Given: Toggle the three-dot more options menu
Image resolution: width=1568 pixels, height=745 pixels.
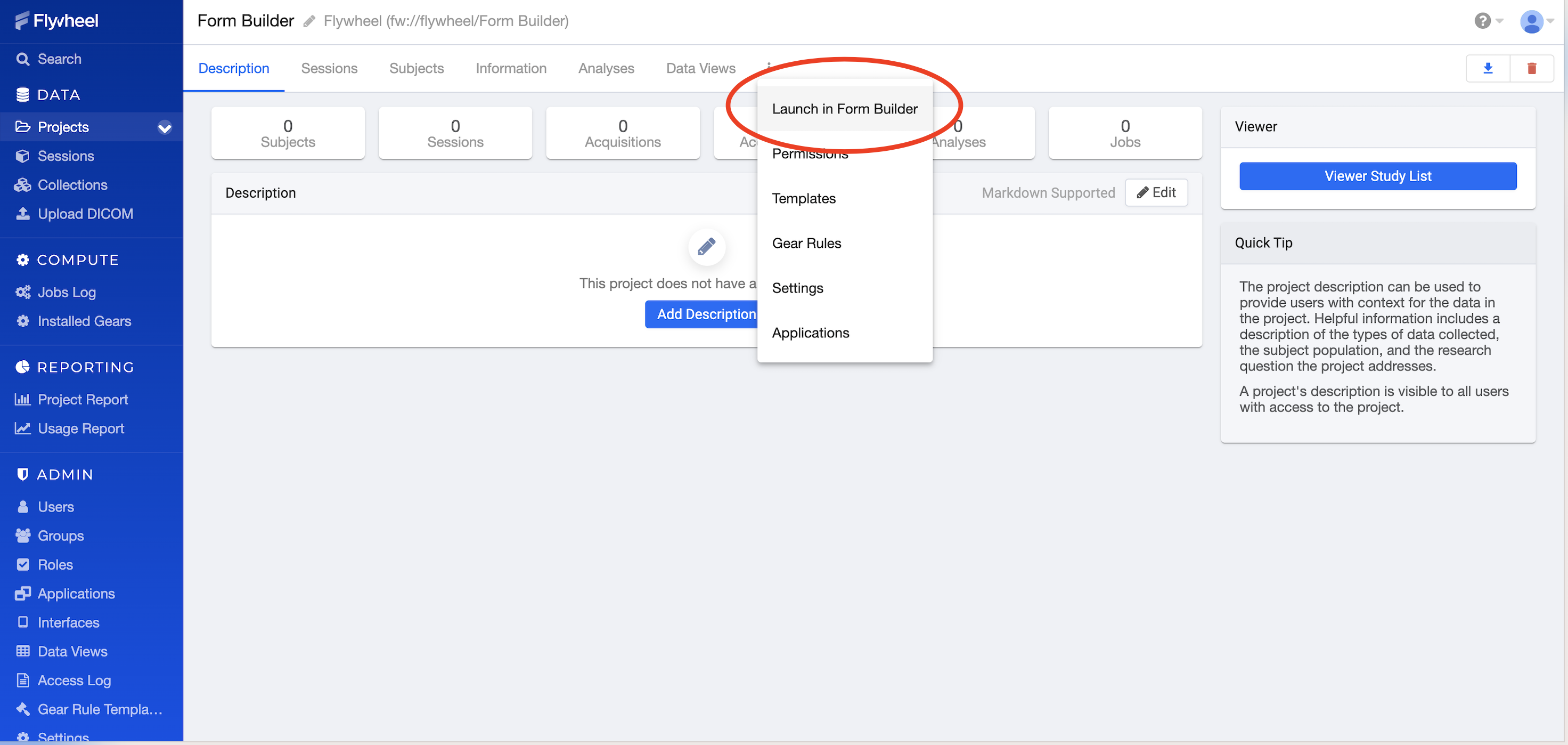Looking at the screenshot, I should pyautogui.click(x=769, y=66).
